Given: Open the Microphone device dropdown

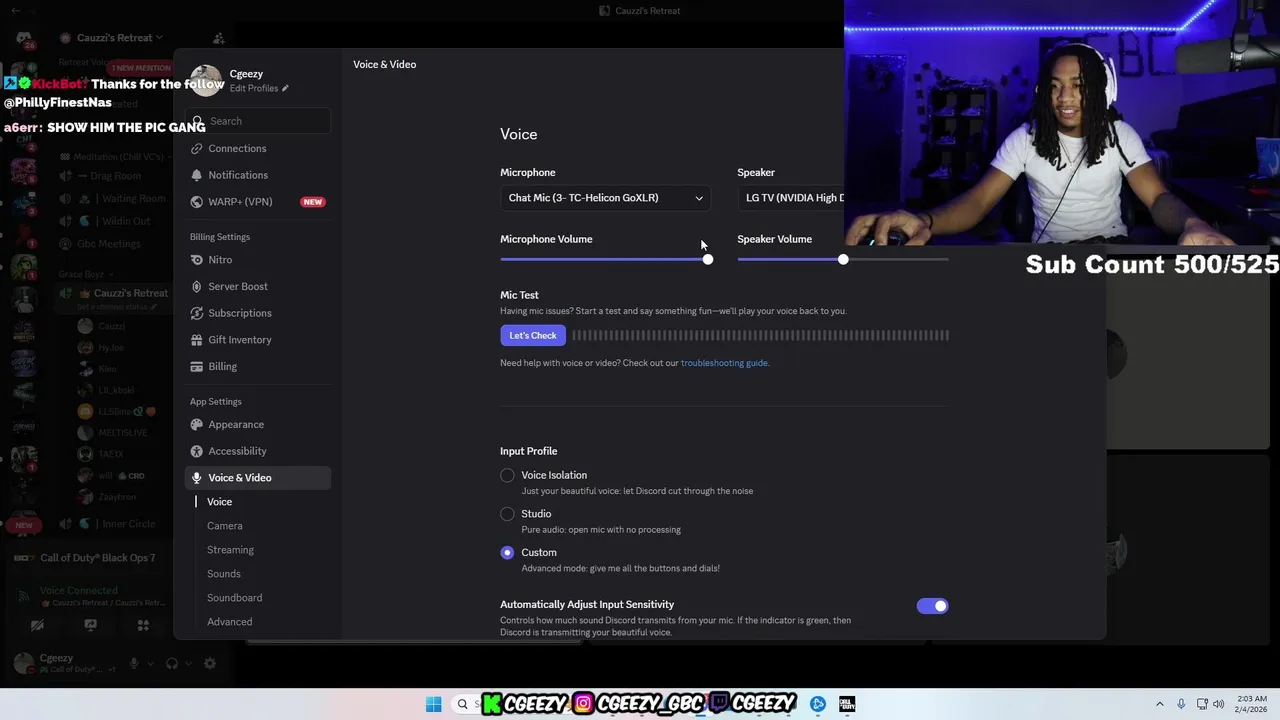Looking at the screenshot, I should tap(605, 198).
